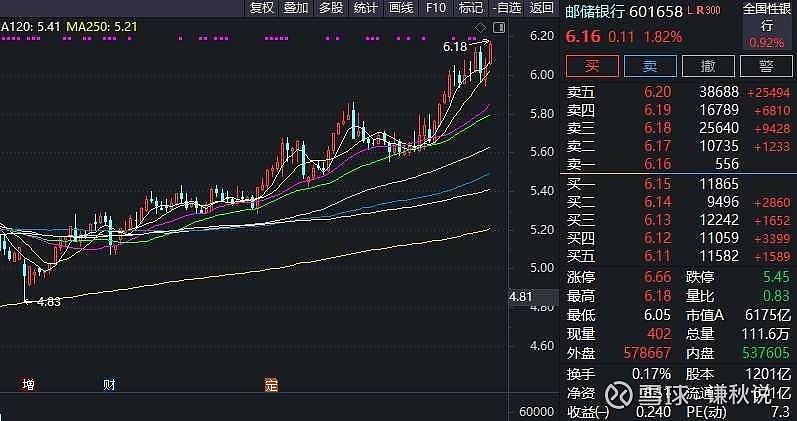Click the diamond icon above the chart
The image size is (797, 421).
pyautogui.click(x=480, y=27)
